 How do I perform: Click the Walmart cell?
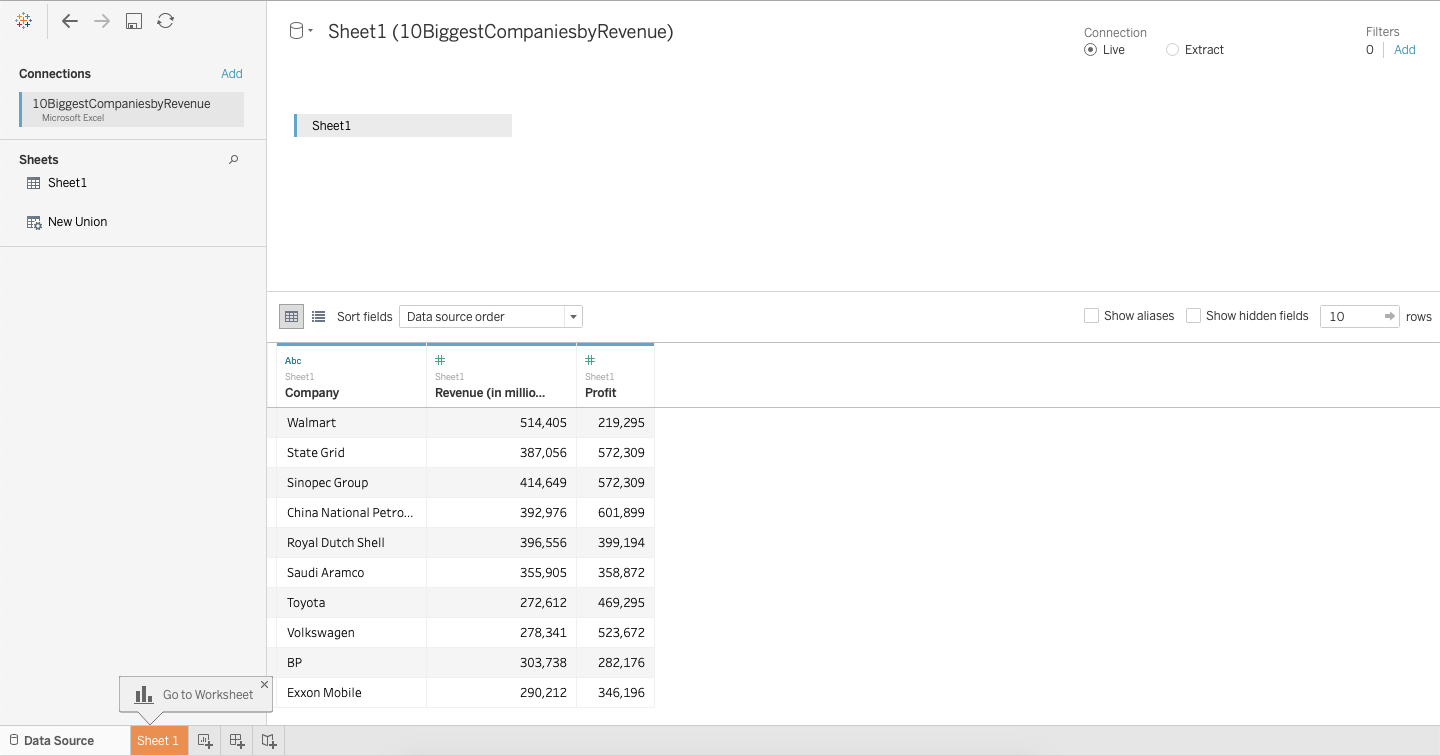(x=351, y=423)
